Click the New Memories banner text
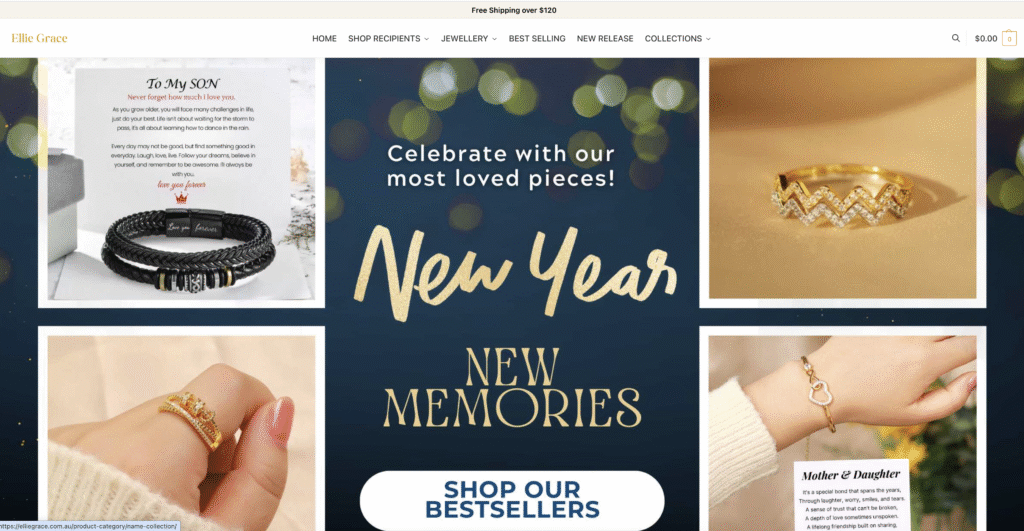Viewport: 1024px width, 531px height. coord(513,388)
